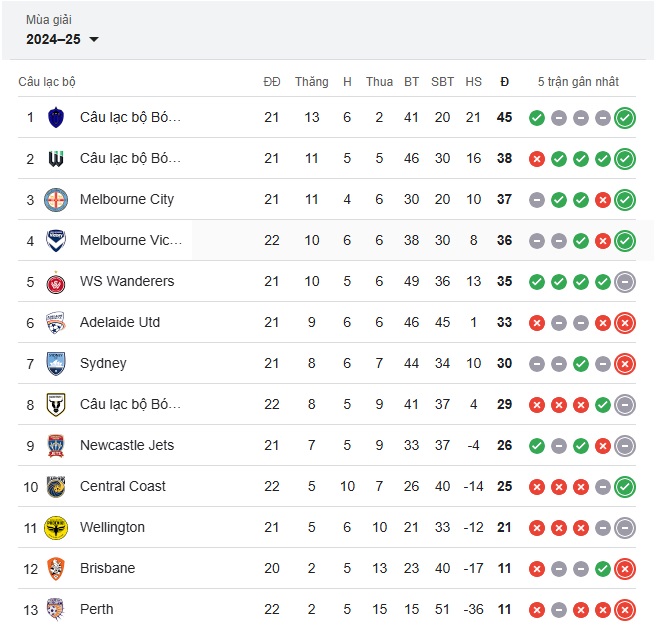
Task: Click Perth's most recent loss indicator
Action: coord(625,610)
